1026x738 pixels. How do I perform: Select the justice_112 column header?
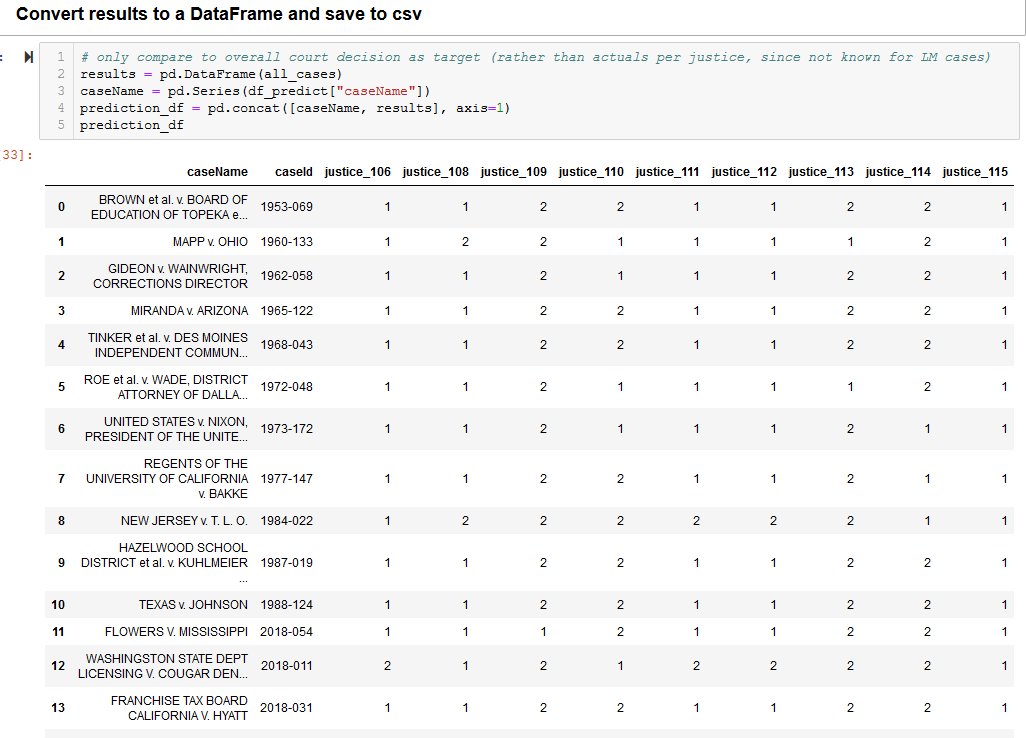click(x=744, y=171)
